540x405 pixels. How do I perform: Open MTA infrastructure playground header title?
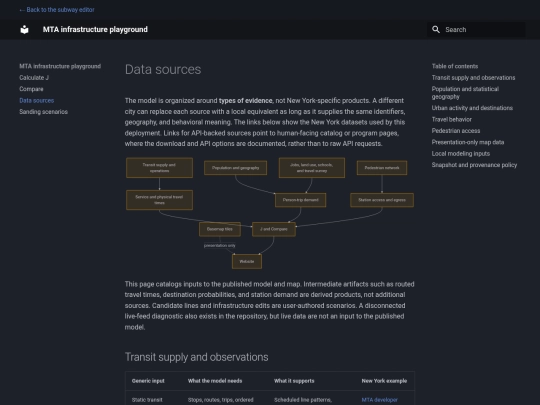(95, 30)
